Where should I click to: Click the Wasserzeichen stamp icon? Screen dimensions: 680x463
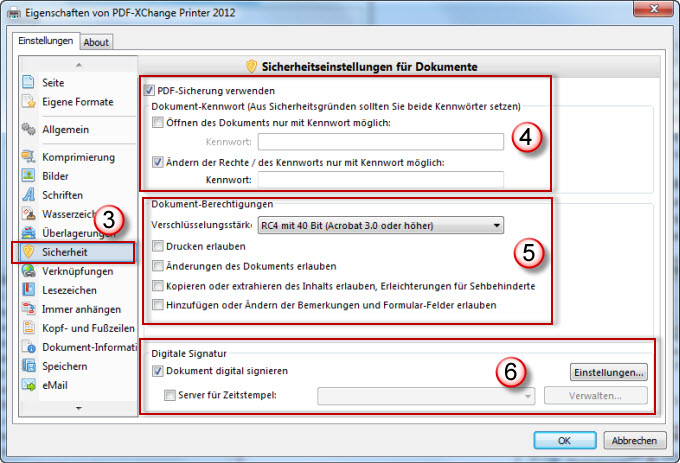(29, 214)
